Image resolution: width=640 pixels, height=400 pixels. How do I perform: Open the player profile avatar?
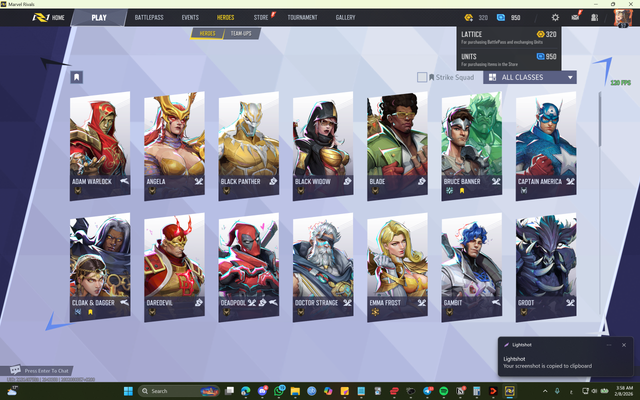623,18
